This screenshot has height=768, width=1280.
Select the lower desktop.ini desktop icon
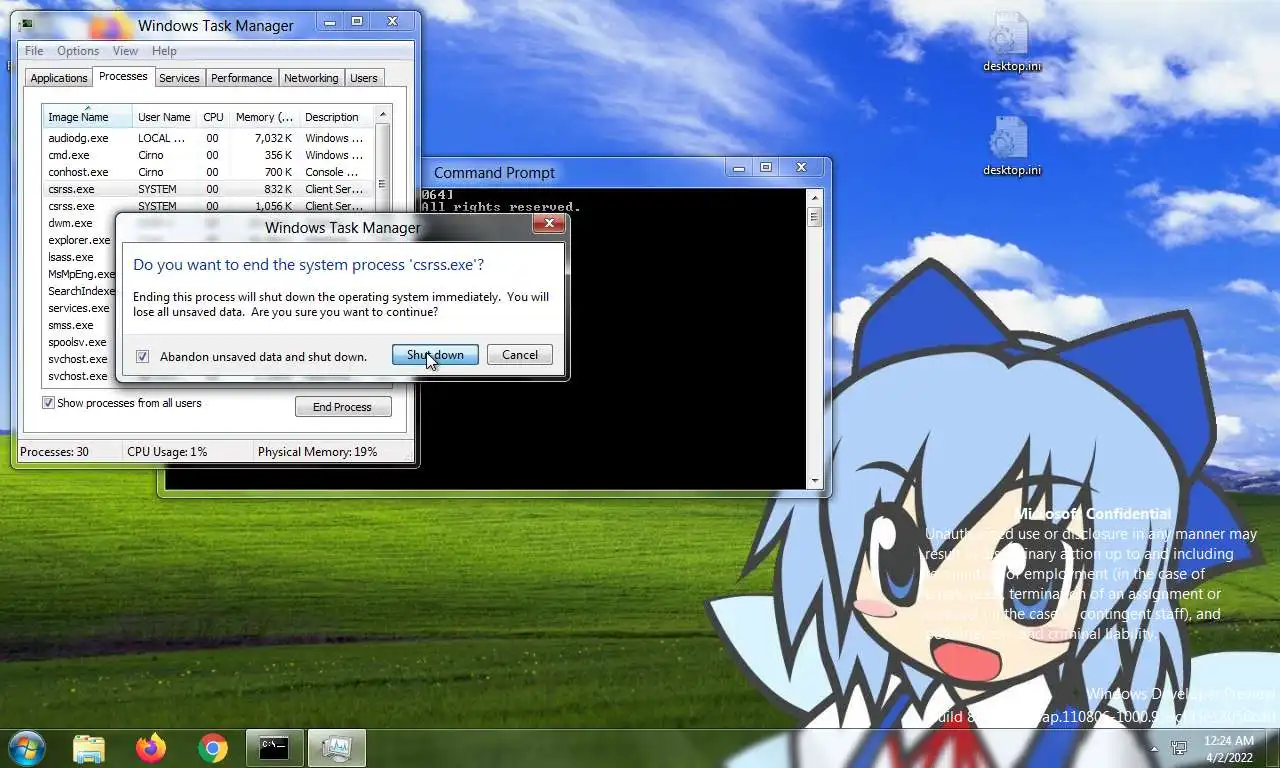click(1011, 146)
